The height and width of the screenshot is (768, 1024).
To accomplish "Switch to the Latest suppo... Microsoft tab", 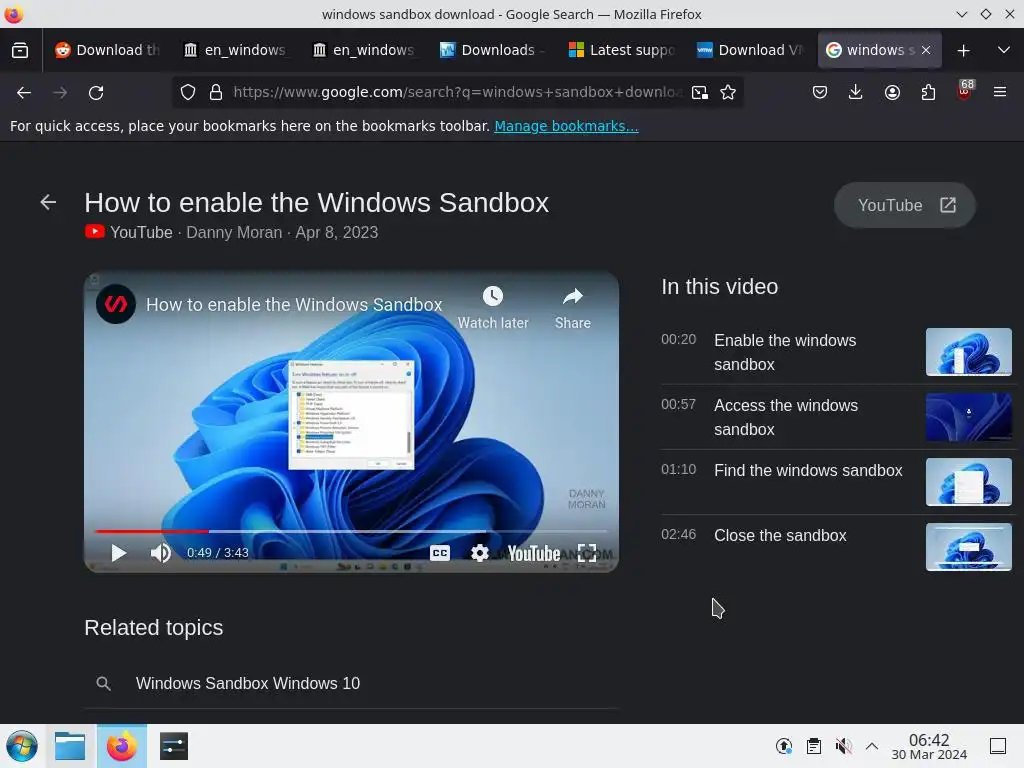I will (x=621, y=50).
